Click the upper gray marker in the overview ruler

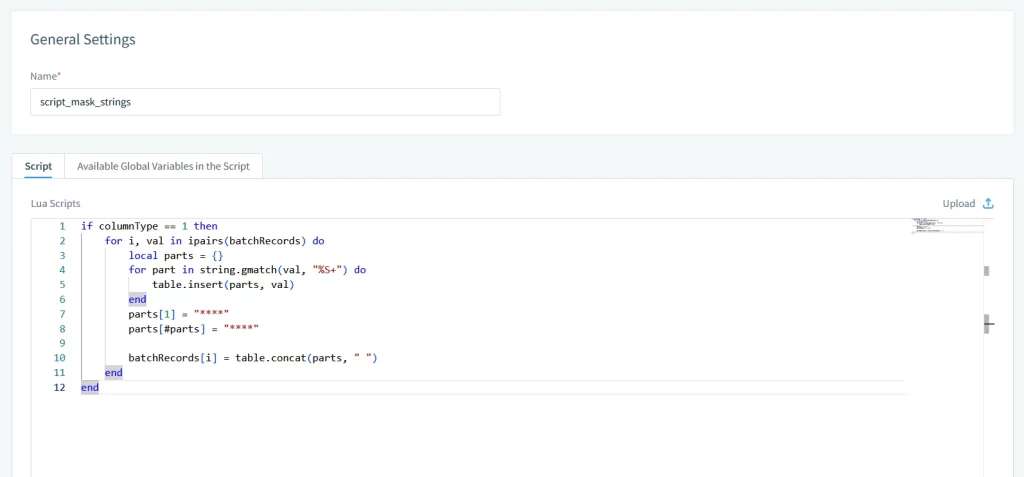pyautogui.click(x=987, y=270)
